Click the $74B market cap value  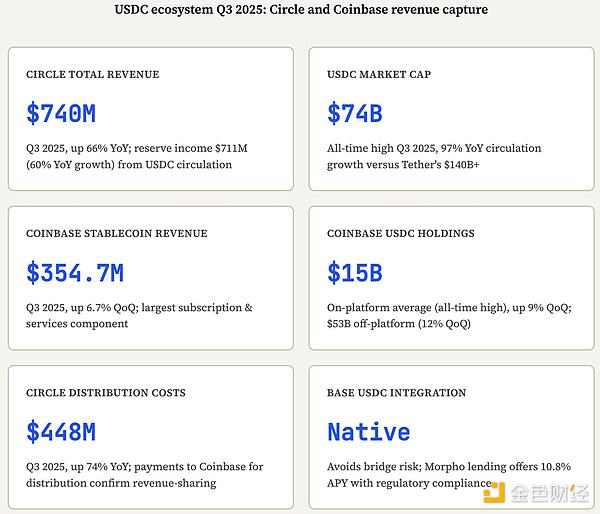(355, 114)
